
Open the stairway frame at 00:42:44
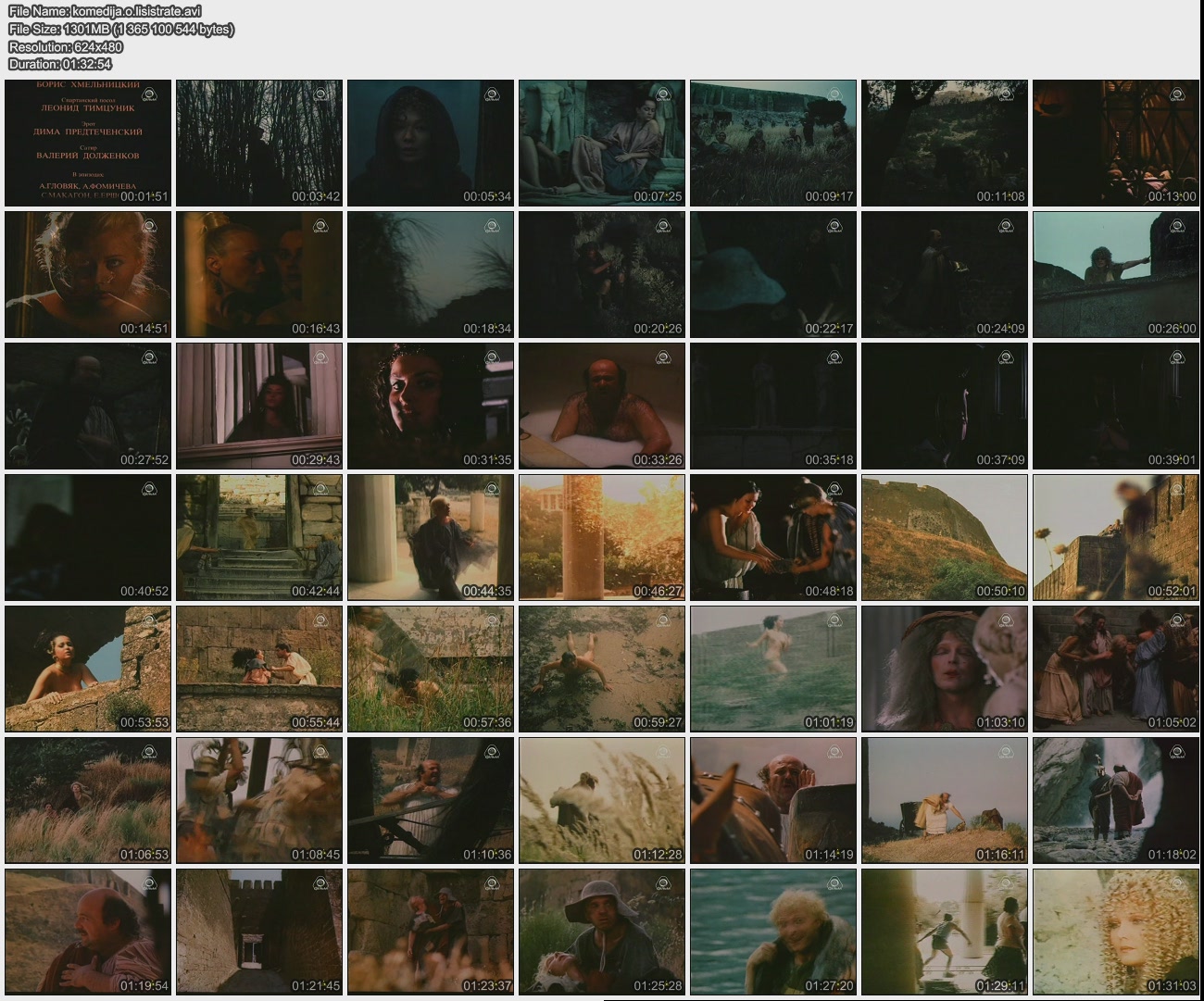point(259,537)
